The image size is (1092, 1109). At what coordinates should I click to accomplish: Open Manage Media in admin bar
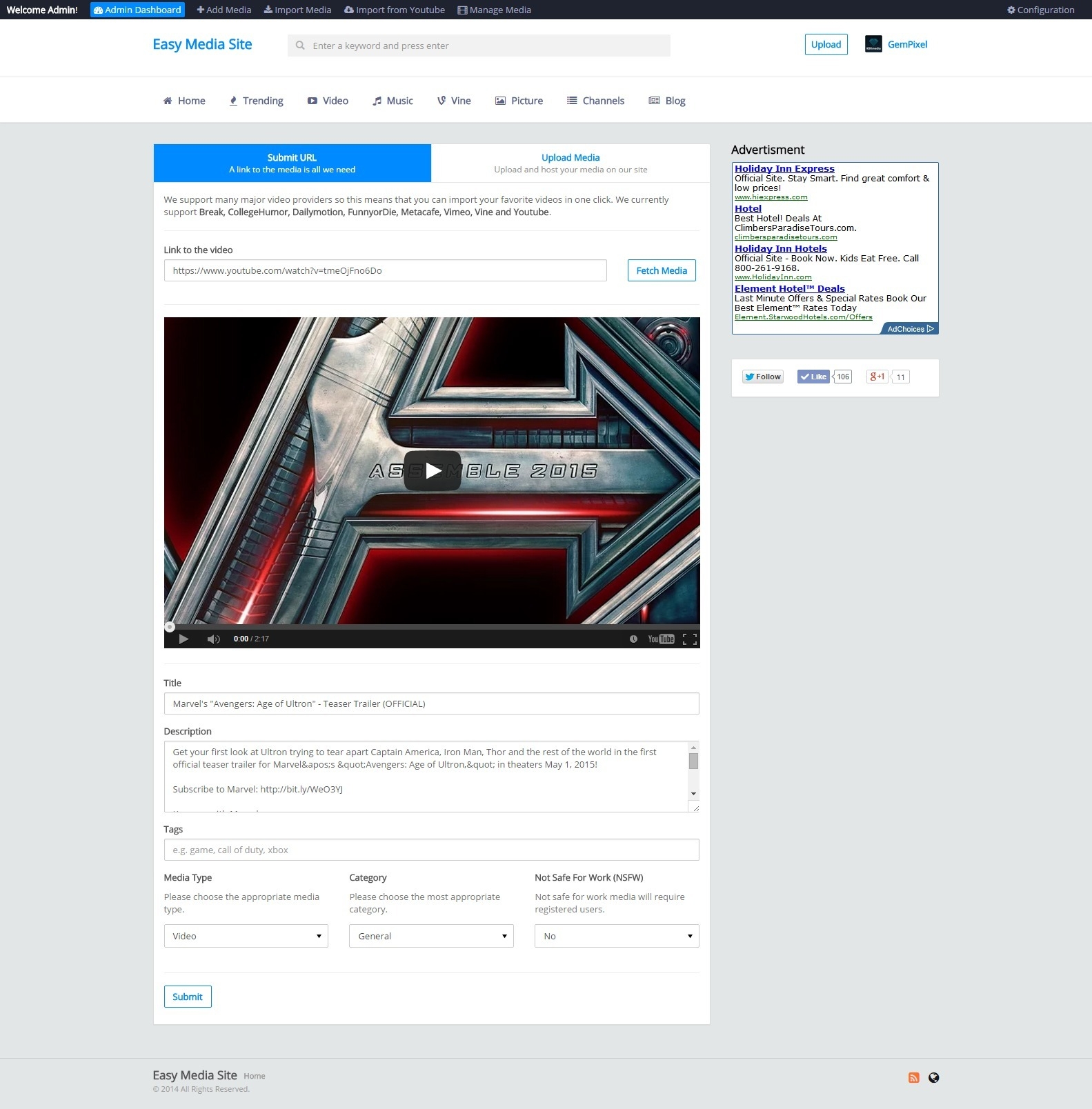click(x=495, y=10)
